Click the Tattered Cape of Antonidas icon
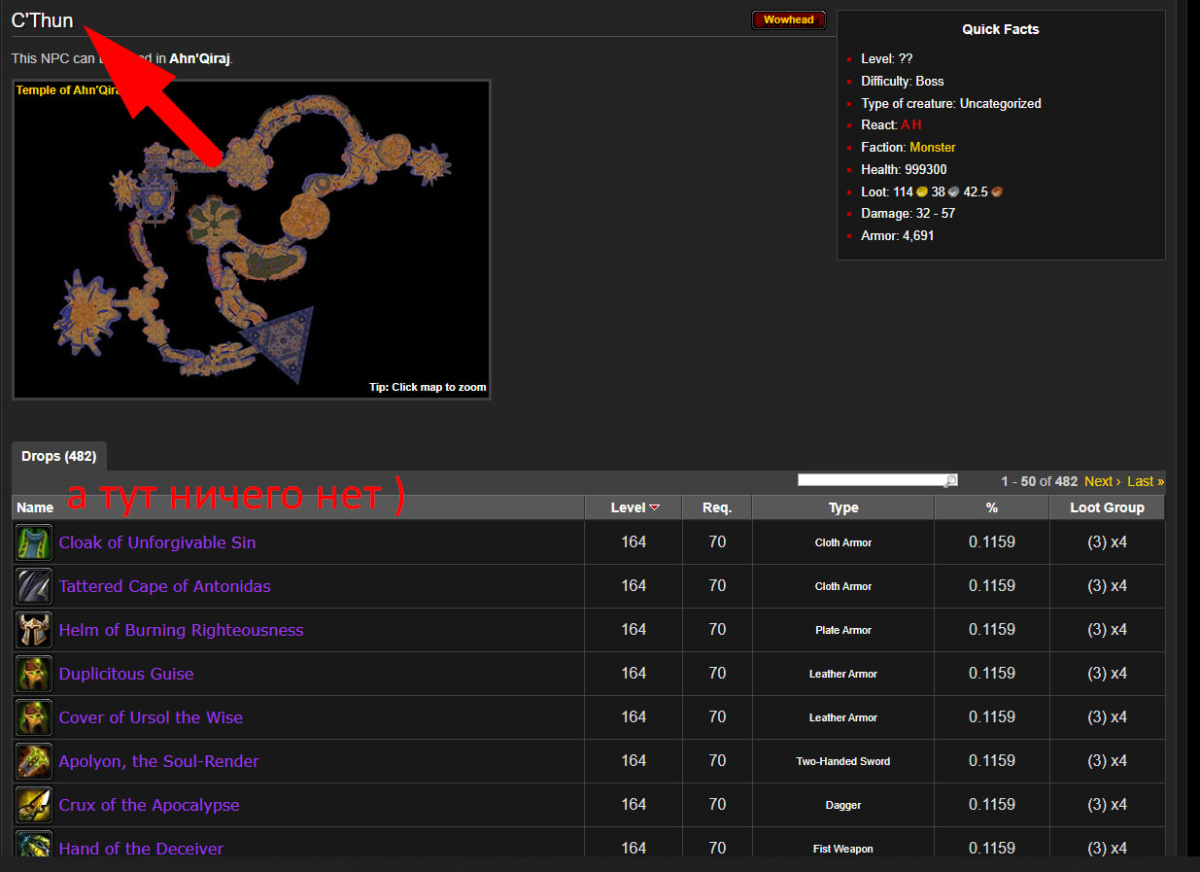 click(x=33, y=587)
